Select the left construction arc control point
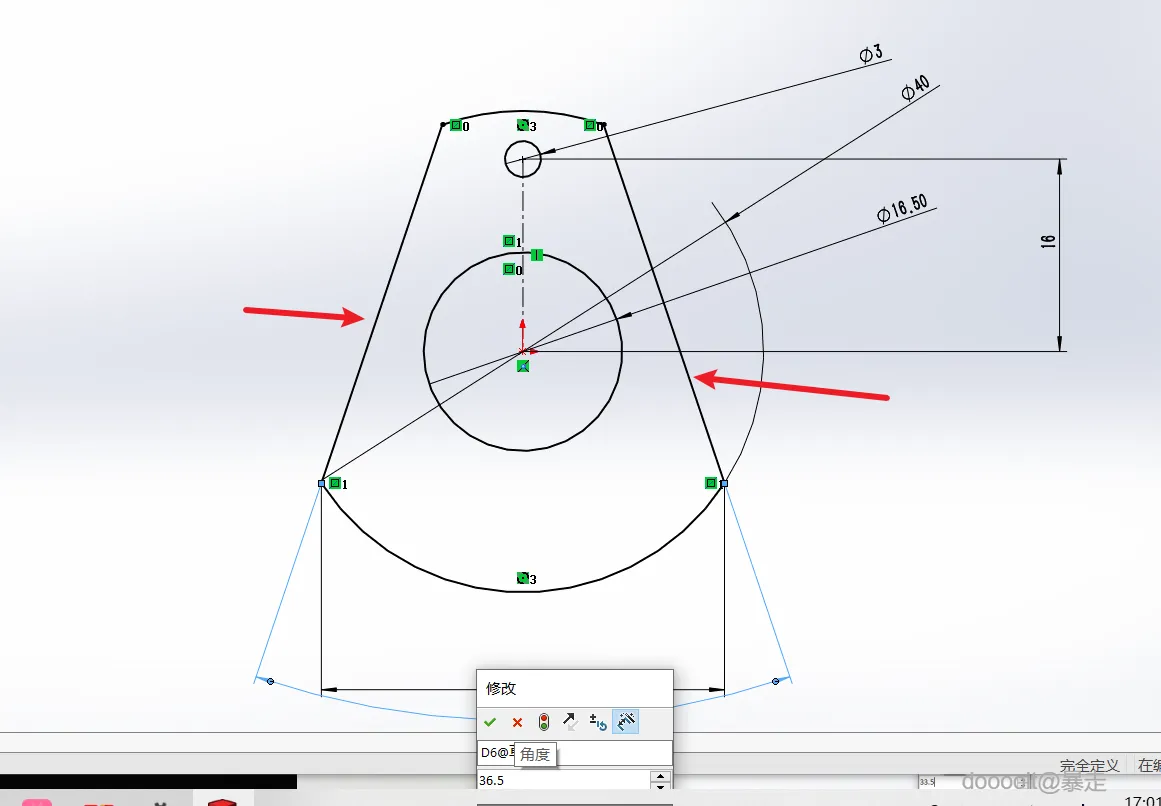The width and height of the screenshot is (1161, 806). (270, 681)
